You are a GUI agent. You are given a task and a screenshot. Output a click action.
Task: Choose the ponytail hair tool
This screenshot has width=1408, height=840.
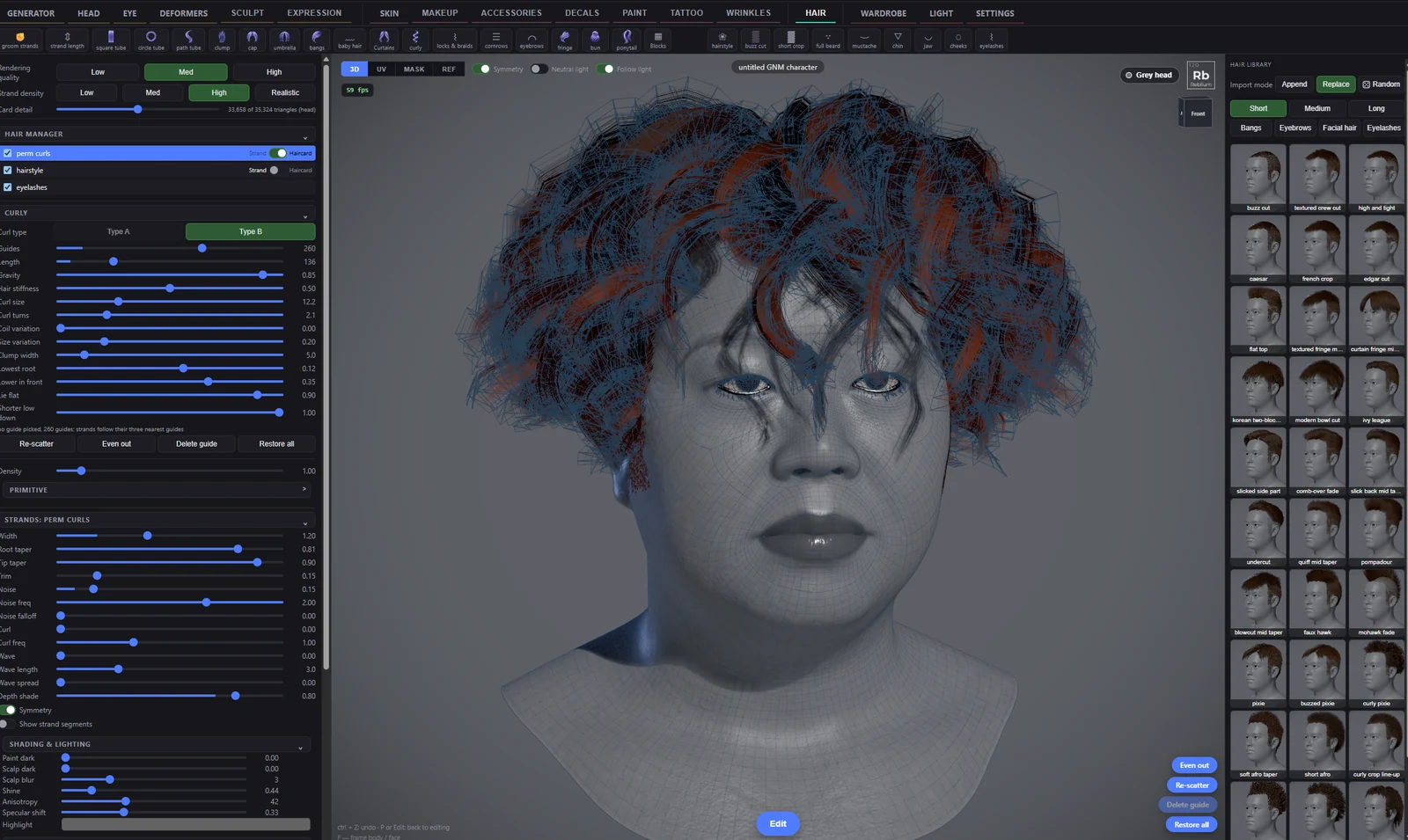pyautogui.click(x=627, y=40)
